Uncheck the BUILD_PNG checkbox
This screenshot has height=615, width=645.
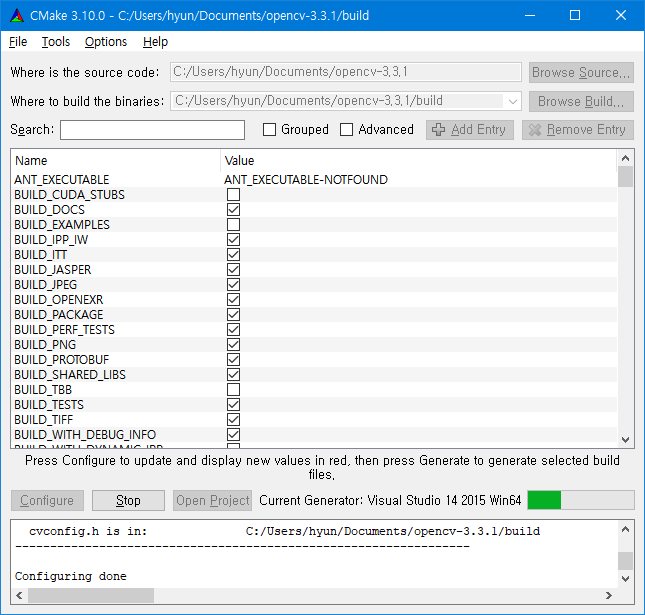(233, 345)
